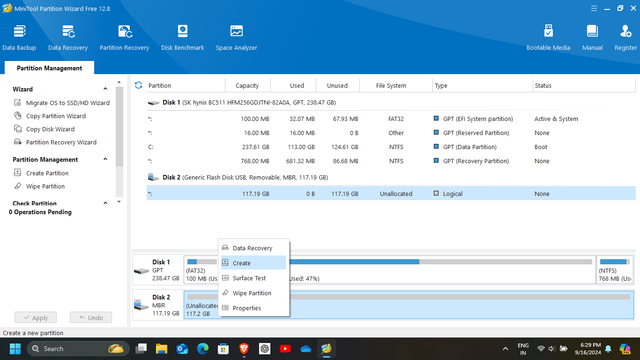The height and width of the screenshot is (360, 640).
Task: Switch to the Partition Management tab
Action: (49, 68)
